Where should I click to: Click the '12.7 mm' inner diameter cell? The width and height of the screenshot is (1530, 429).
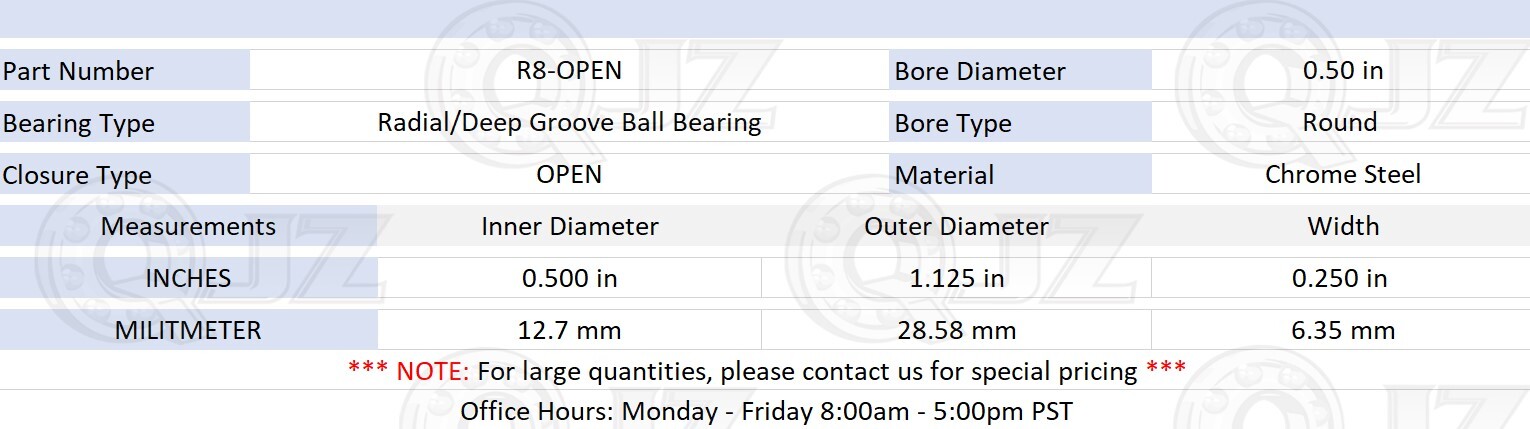click(x=570, y=330)
